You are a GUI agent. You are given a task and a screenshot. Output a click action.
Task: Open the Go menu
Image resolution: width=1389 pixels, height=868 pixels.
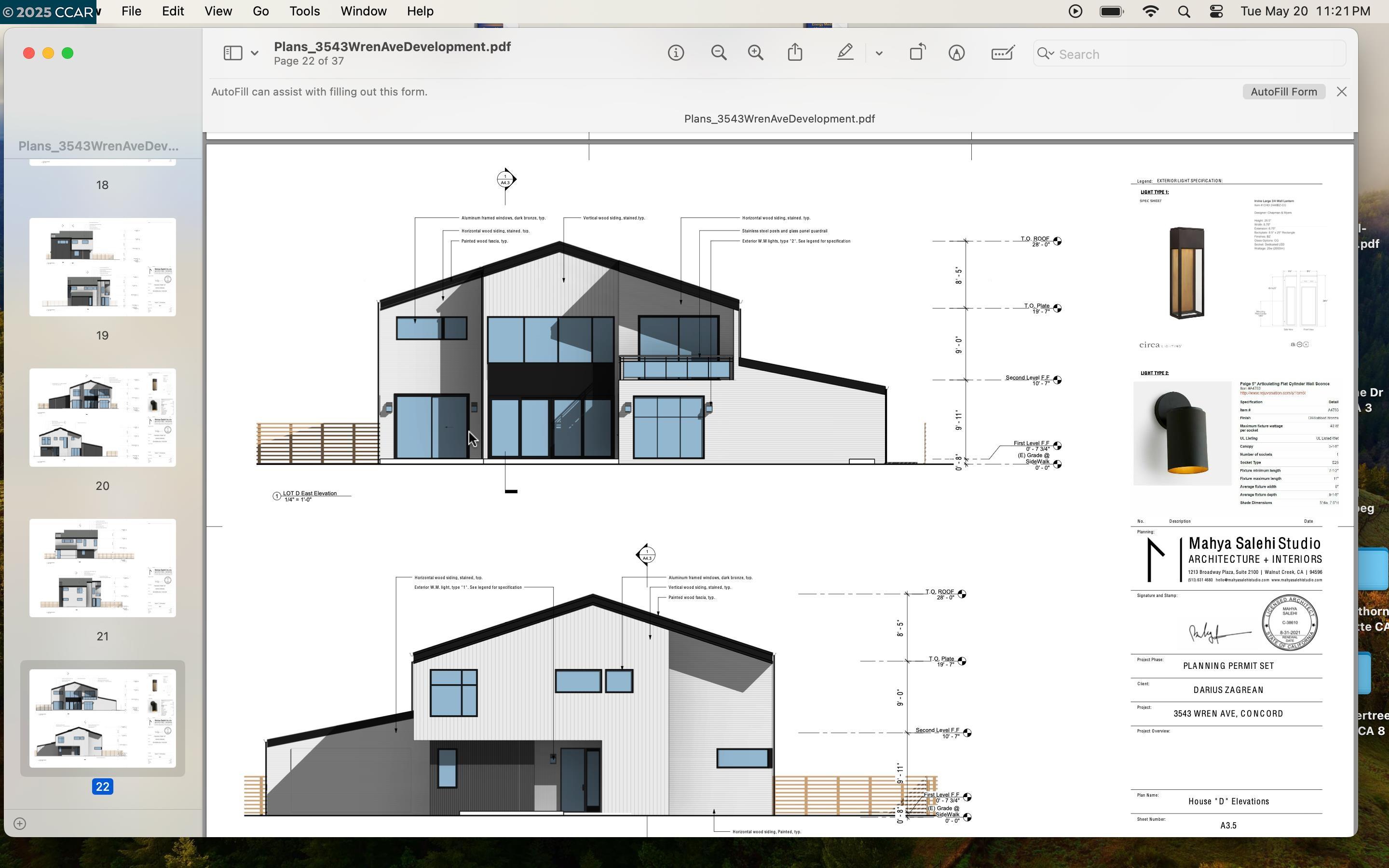click(x=260, y=12)
